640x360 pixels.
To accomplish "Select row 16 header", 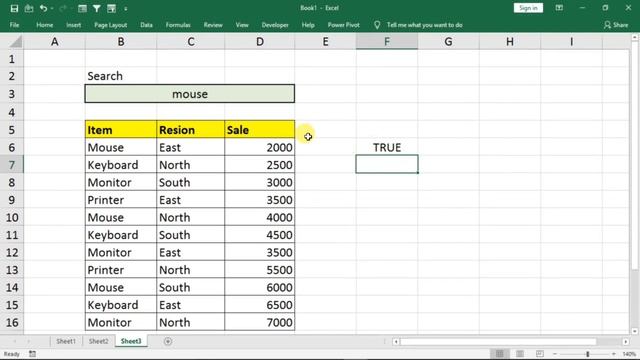I will click(x=12, y=322).
